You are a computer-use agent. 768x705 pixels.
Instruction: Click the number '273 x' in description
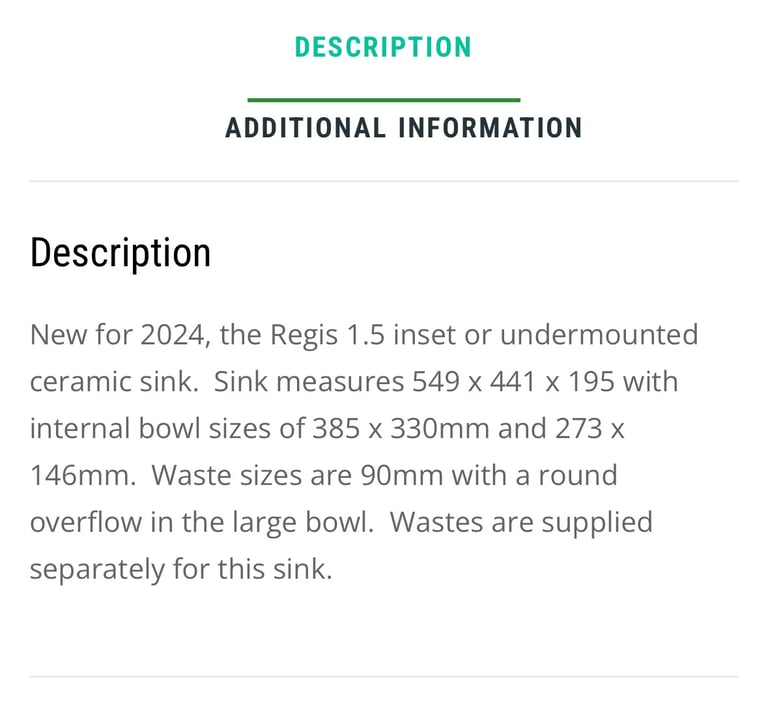point(590,428)
